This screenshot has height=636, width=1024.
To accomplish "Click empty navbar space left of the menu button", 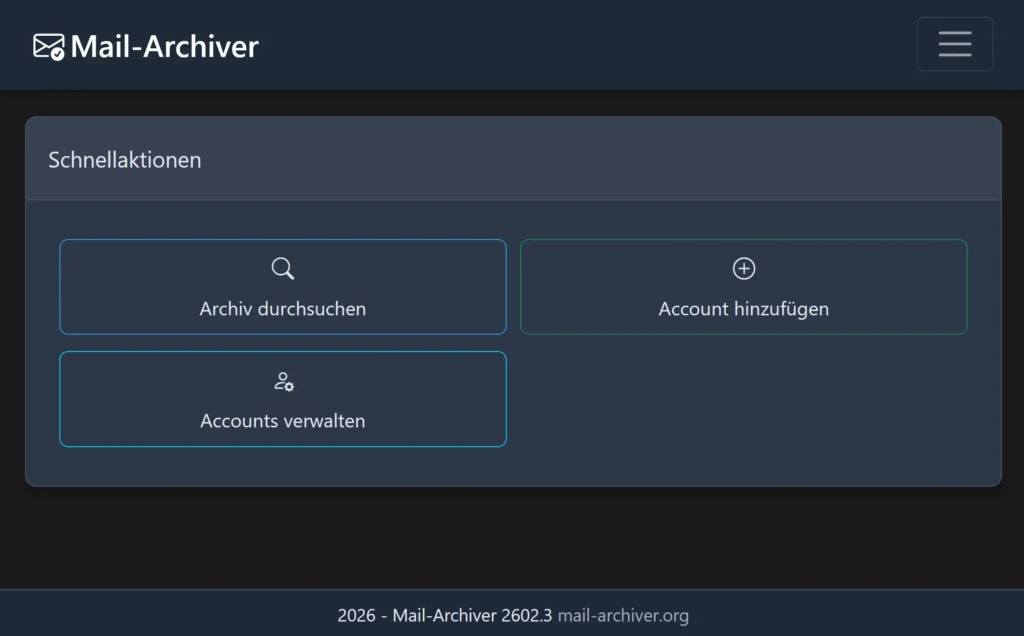I will pyautogui.click(x=600, y=45).
